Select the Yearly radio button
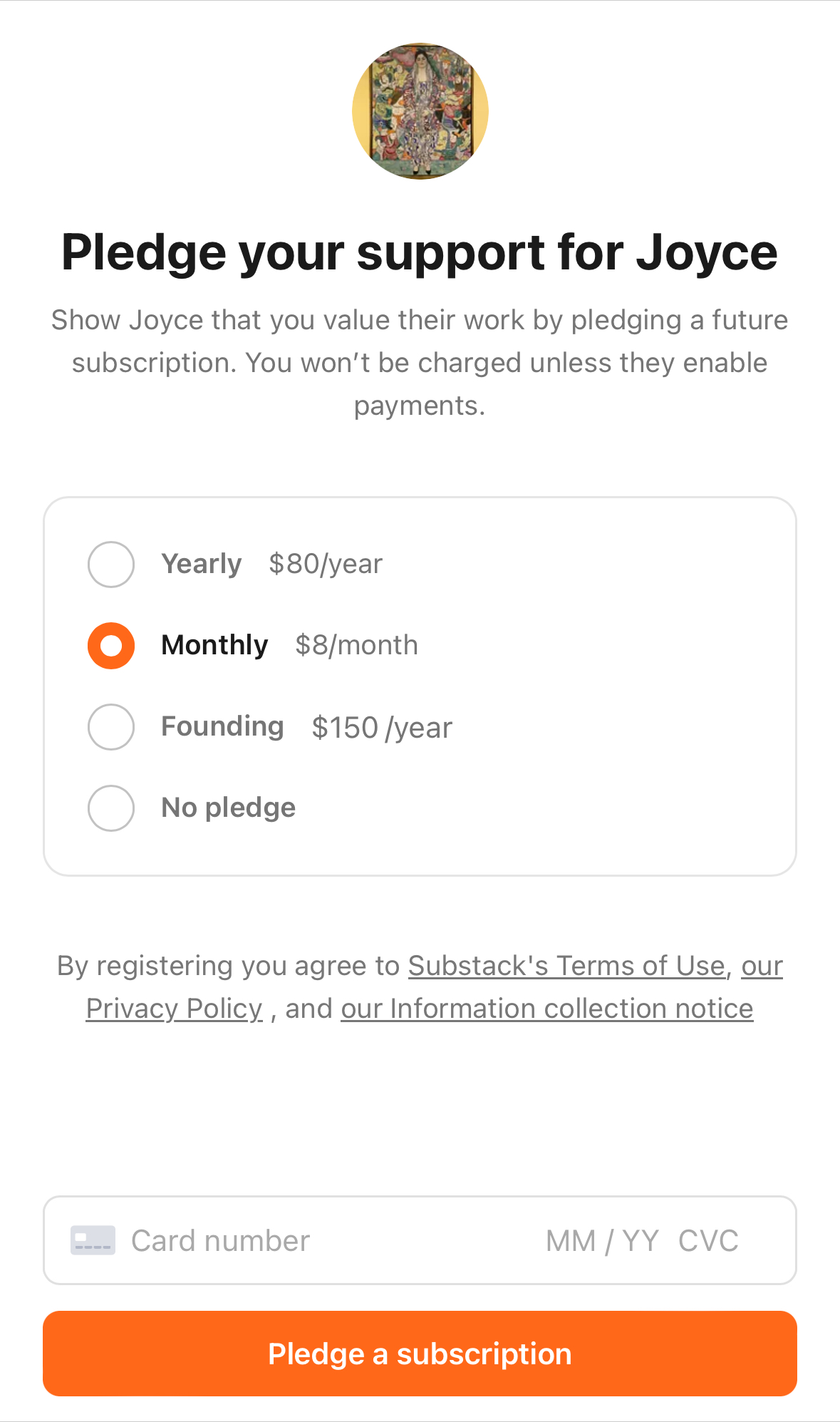Screen dimensions: 840x1422 click(111, 565)
